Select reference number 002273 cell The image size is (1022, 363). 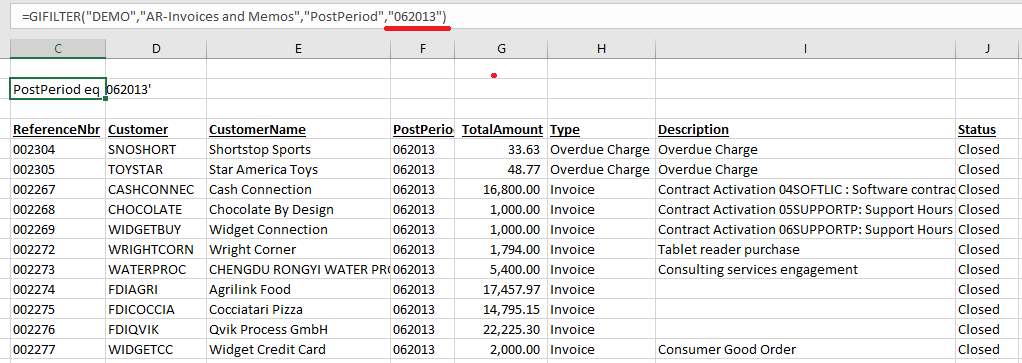pos(58,269)
